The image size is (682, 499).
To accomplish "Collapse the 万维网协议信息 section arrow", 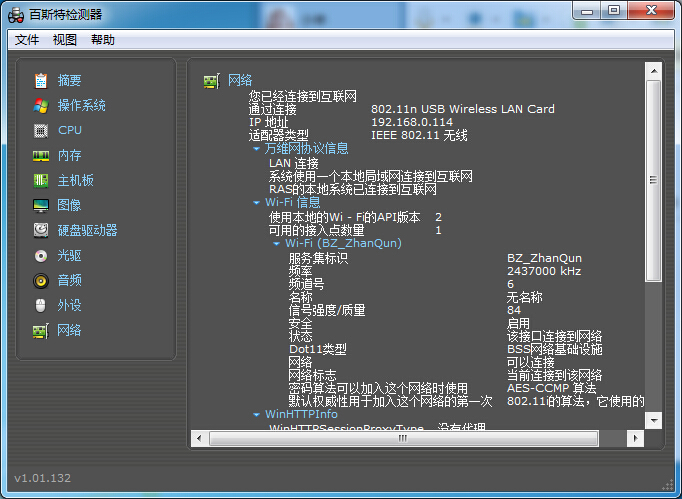I will pos(256,149).
